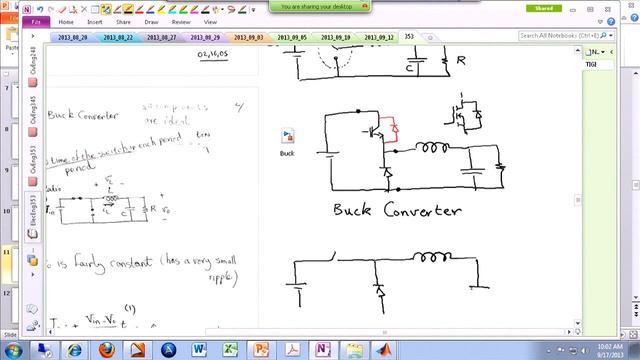Open the Review ribbon tab

[181, 22]
